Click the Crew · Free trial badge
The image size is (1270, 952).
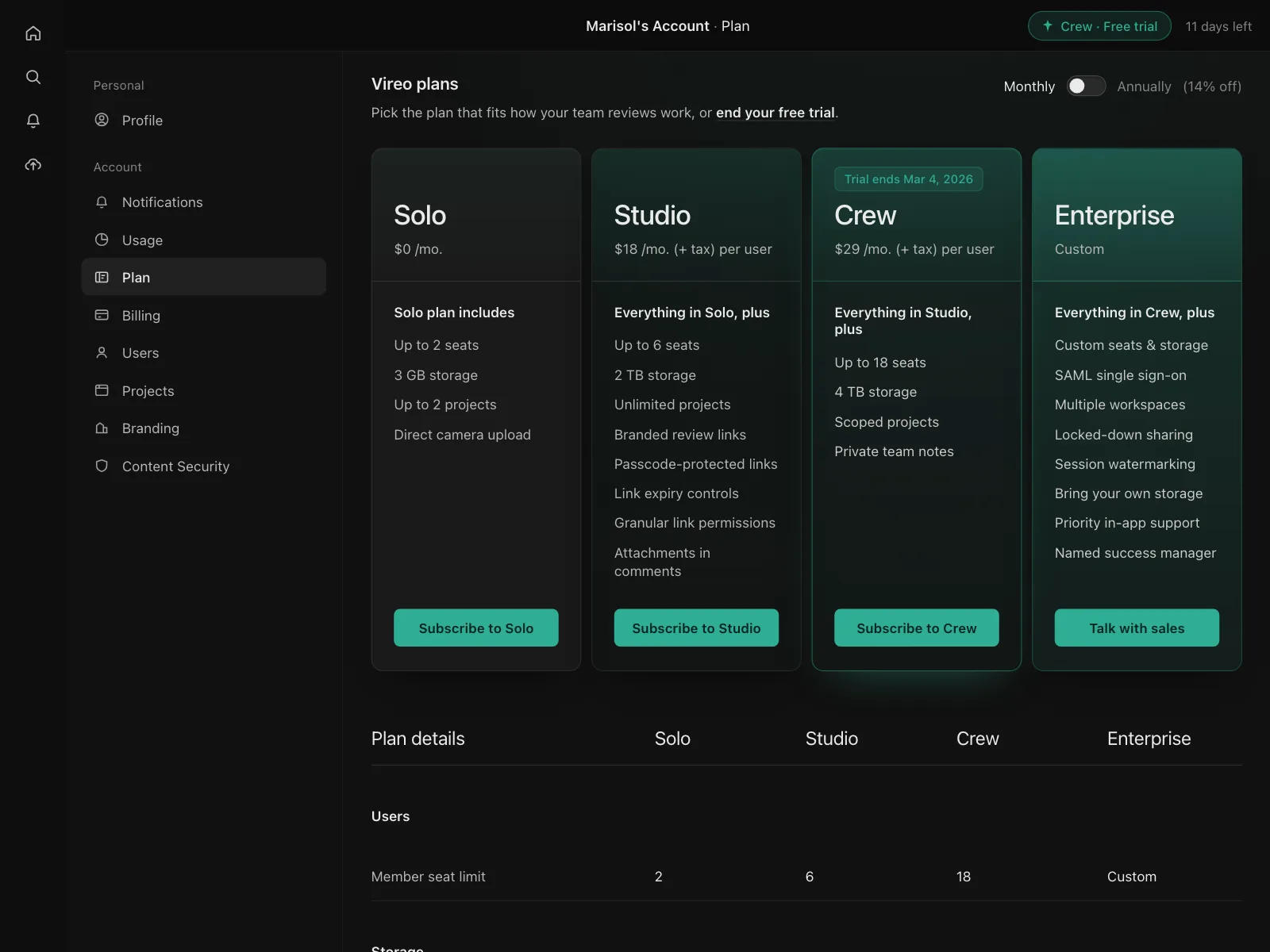(x=1099, y=26)
